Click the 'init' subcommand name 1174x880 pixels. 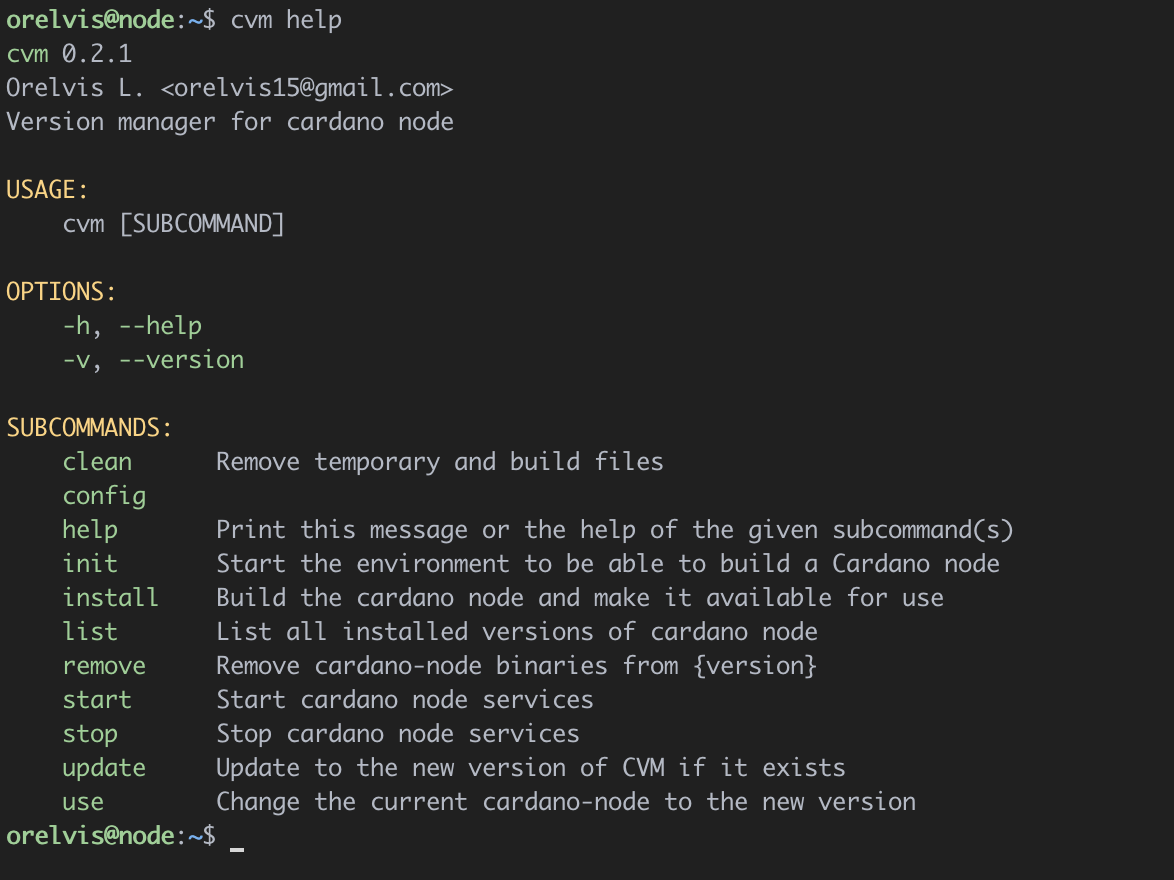90,564
